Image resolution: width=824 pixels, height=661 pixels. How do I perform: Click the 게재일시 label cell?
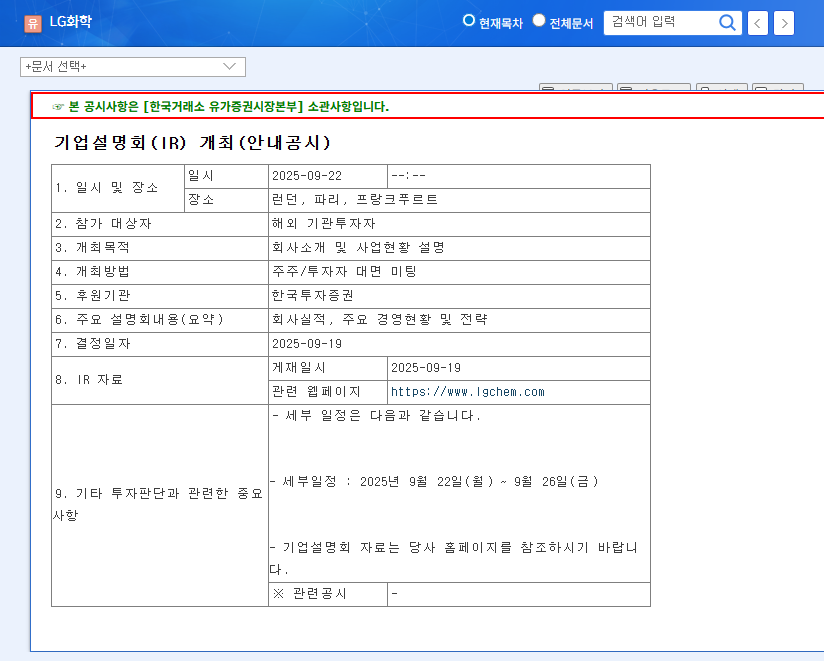[x=328, y=368]
